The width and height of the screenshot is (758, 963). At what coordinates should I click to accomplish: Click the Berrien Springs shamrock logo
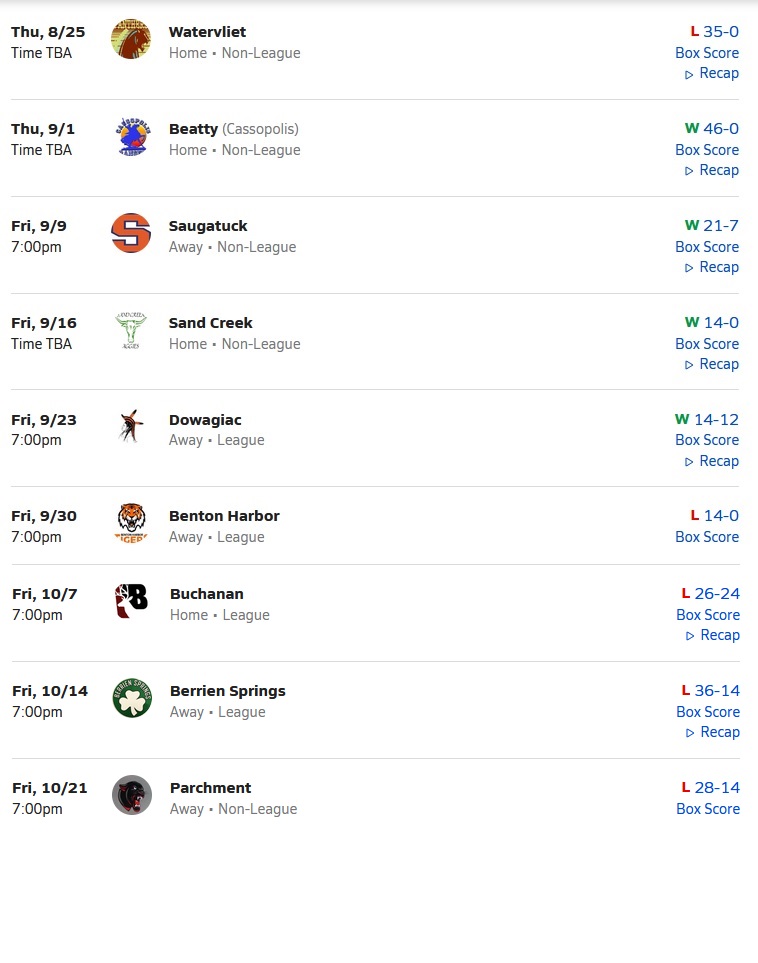pyautogui.click(x=132, y=698)
